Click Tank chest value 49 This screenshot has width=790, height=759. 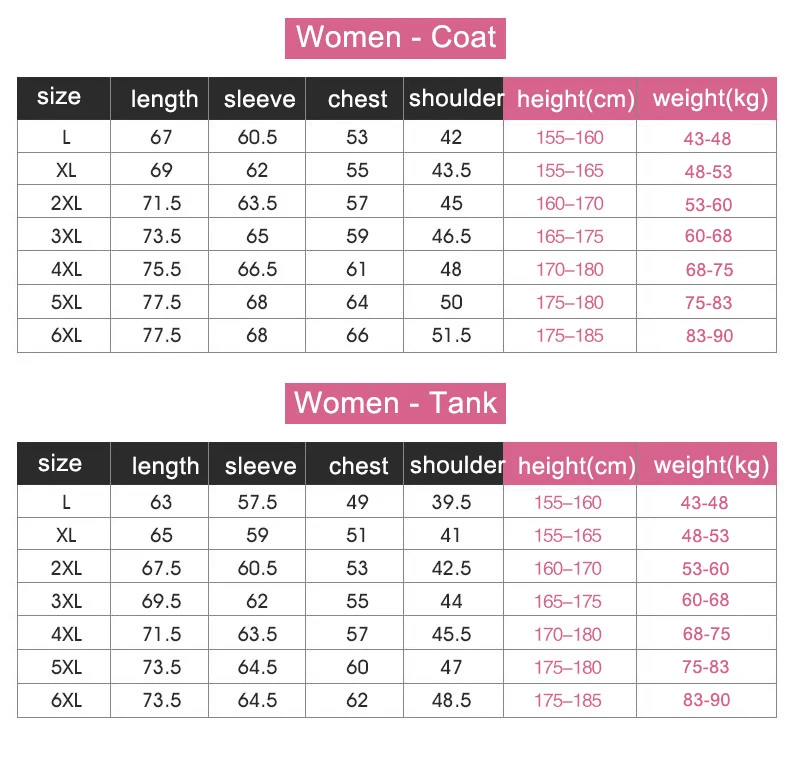pos(357,502)
